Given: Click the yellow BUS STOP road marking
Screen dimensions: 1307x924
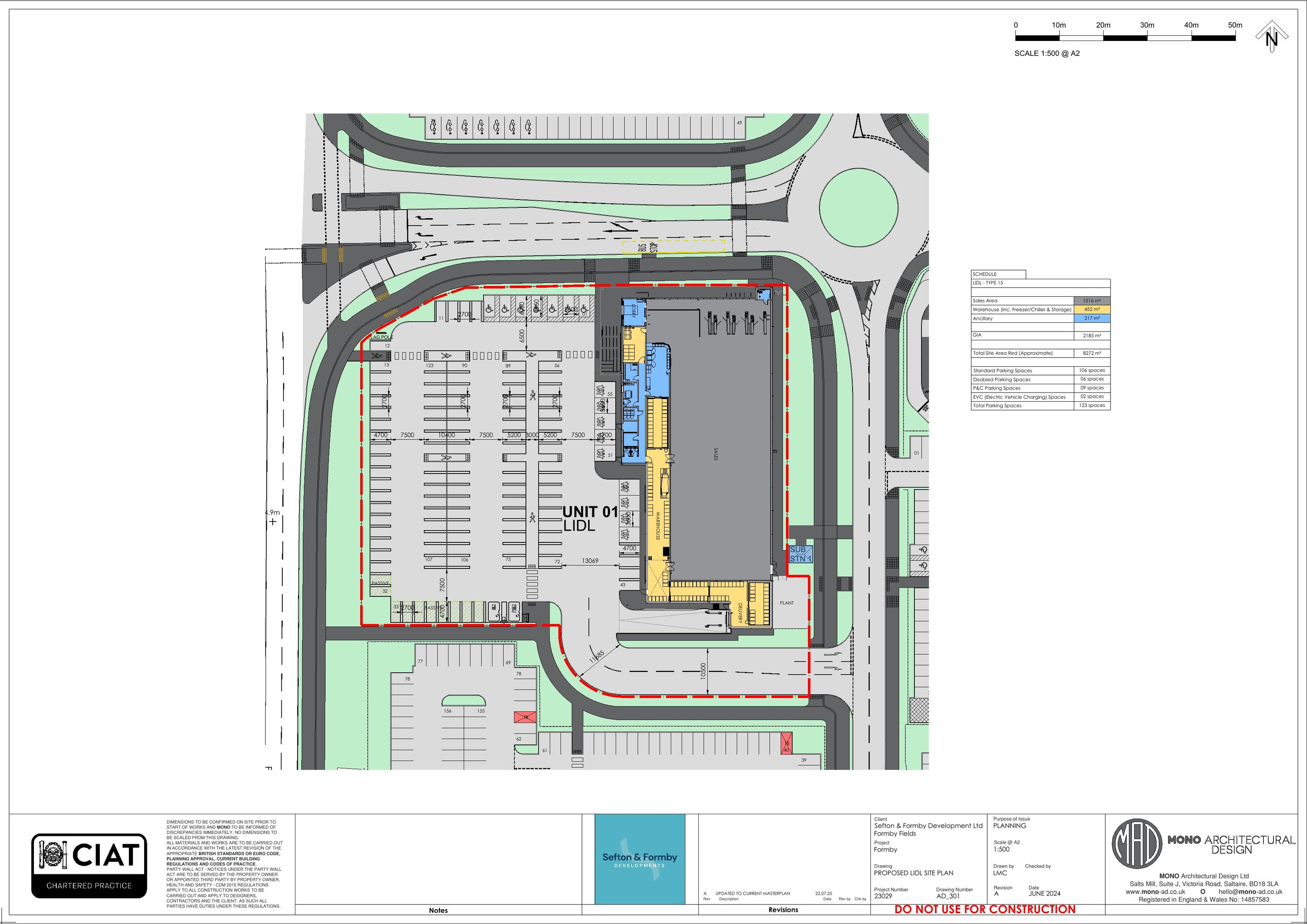Looking at the screenshot, I should click(x=673, y=247).
